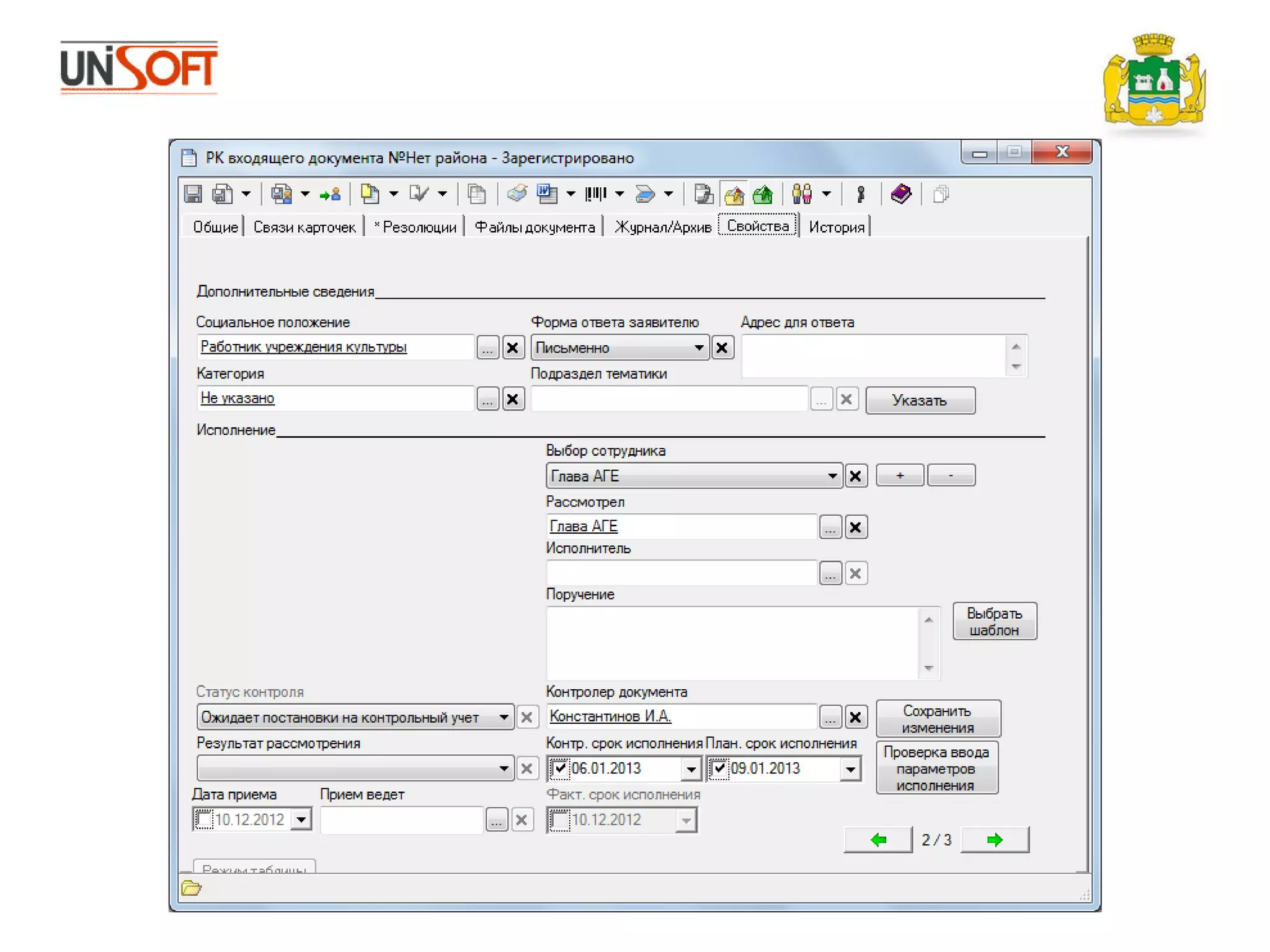Switch to the Резолюции tab

(x=416, y=227)
